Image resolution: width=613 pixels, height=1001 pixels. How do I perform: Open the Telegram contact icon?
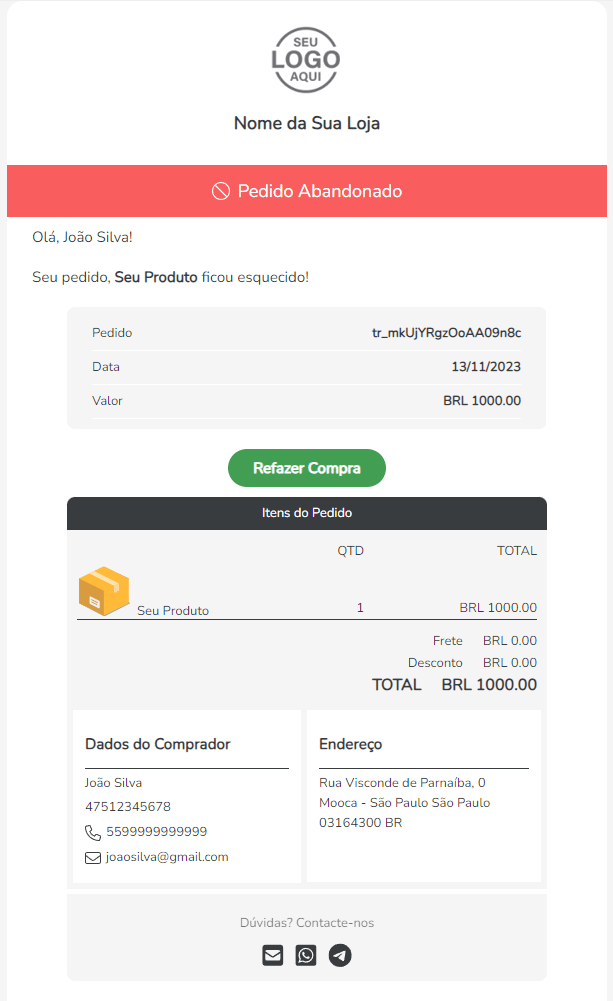(340, 955)
